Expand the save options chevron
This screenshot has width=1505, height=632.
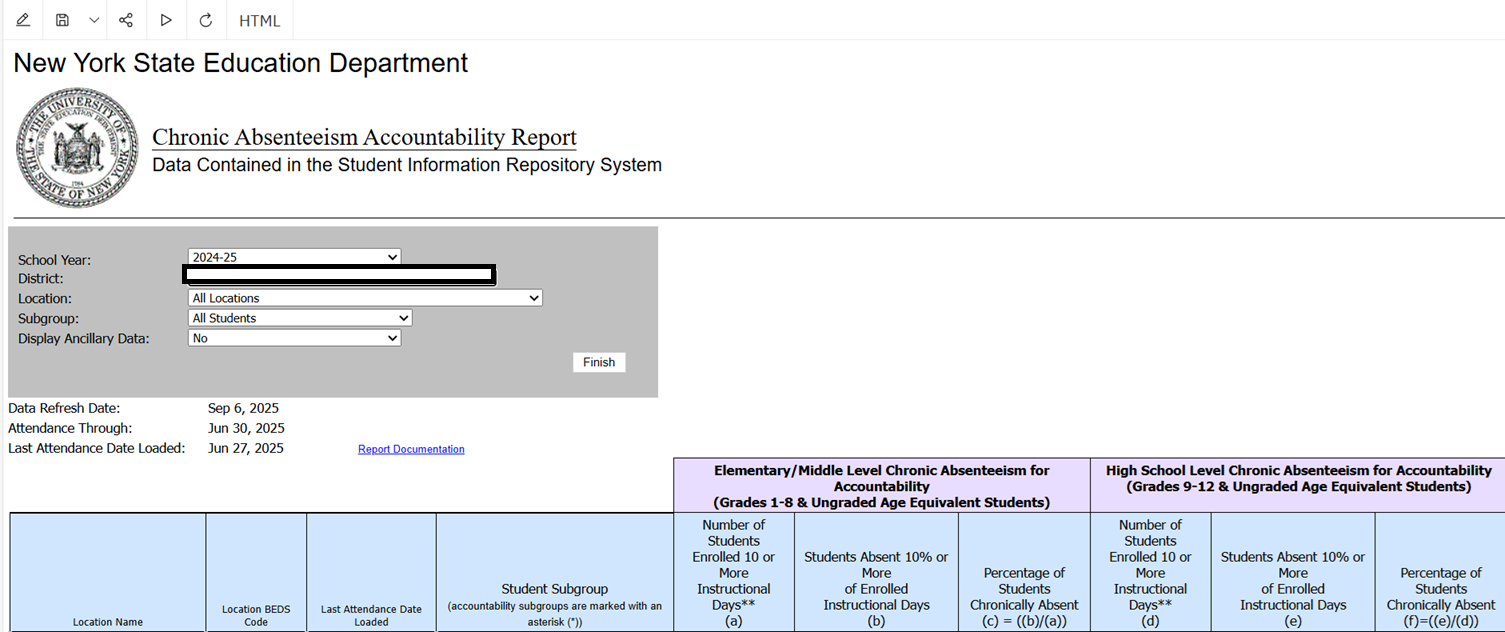[94, 20]
